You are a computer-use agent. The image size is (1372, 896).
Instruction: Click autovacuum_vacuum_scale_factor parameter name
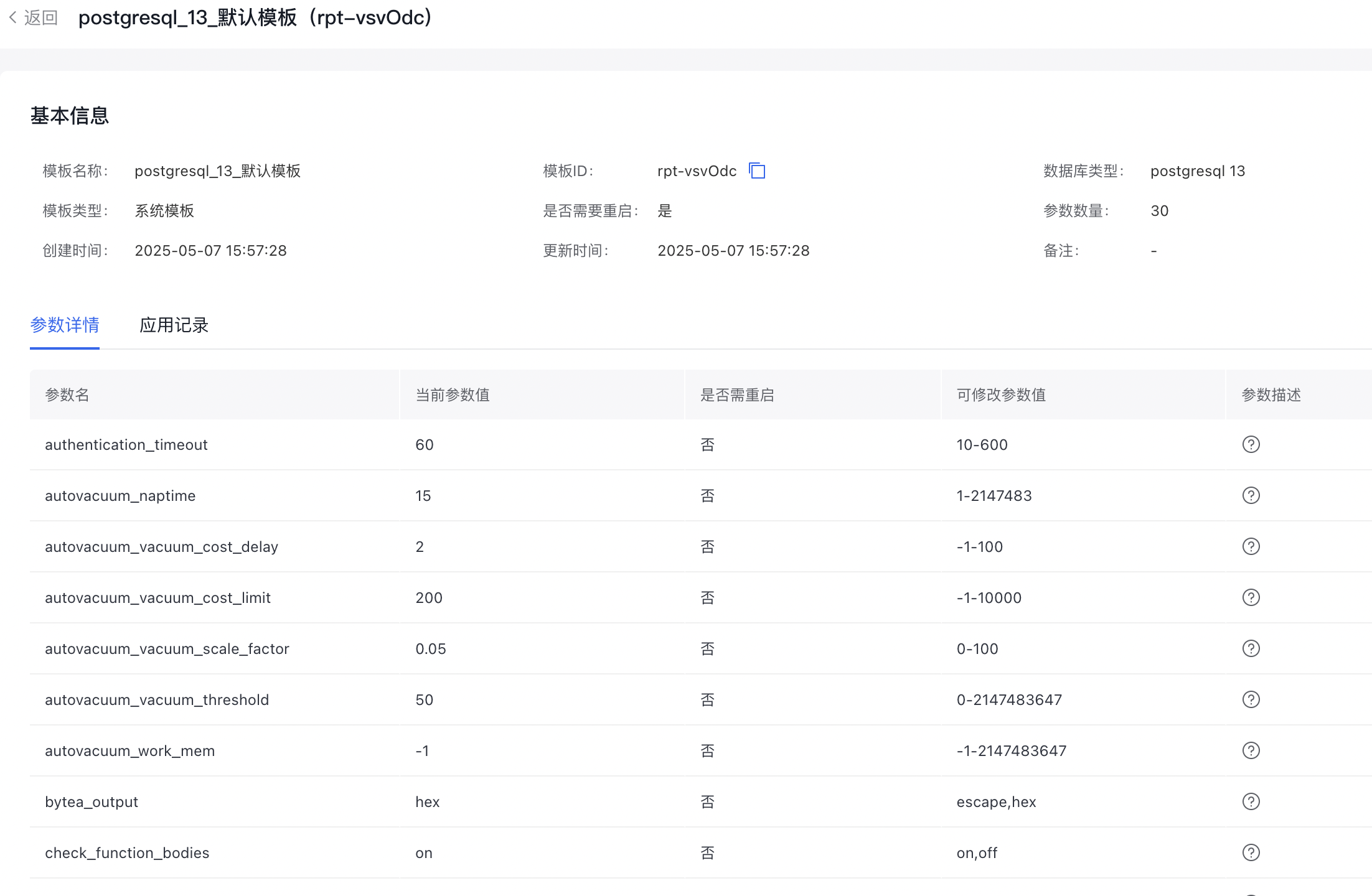coord(167,649)
